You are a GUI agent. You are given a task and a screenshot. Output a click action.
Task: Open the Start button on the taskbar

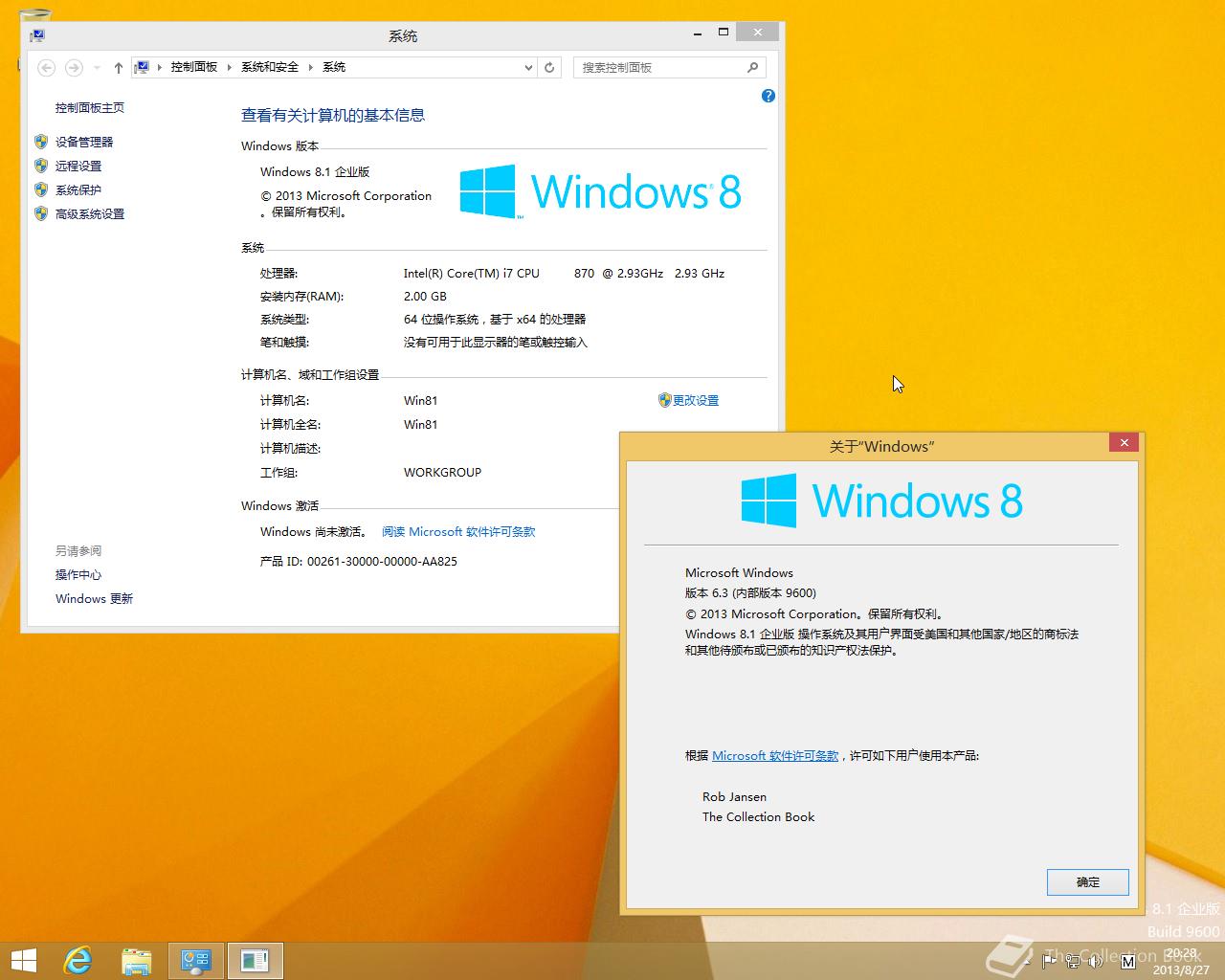(x=24, y=960)
